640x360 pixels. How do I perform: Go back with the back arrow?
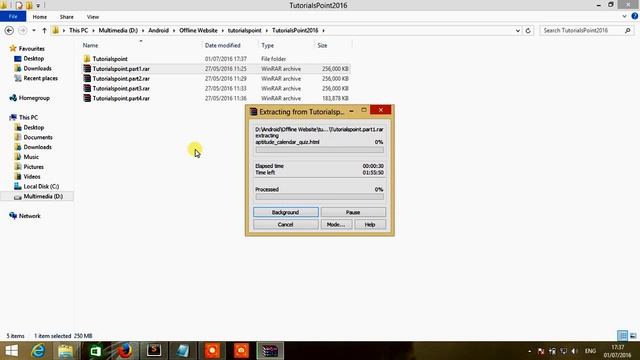point(9,31)
